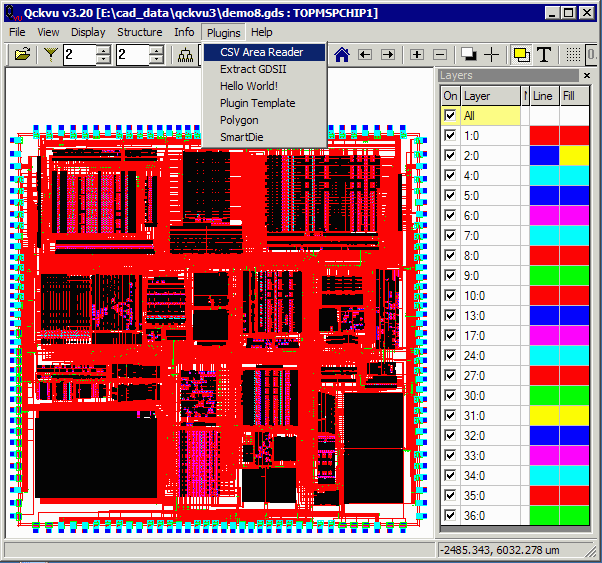The width and height of the screenshot is (602, 563).
Task: Toggle visibility of layer 1:0
Action: (x=450, y=135)
